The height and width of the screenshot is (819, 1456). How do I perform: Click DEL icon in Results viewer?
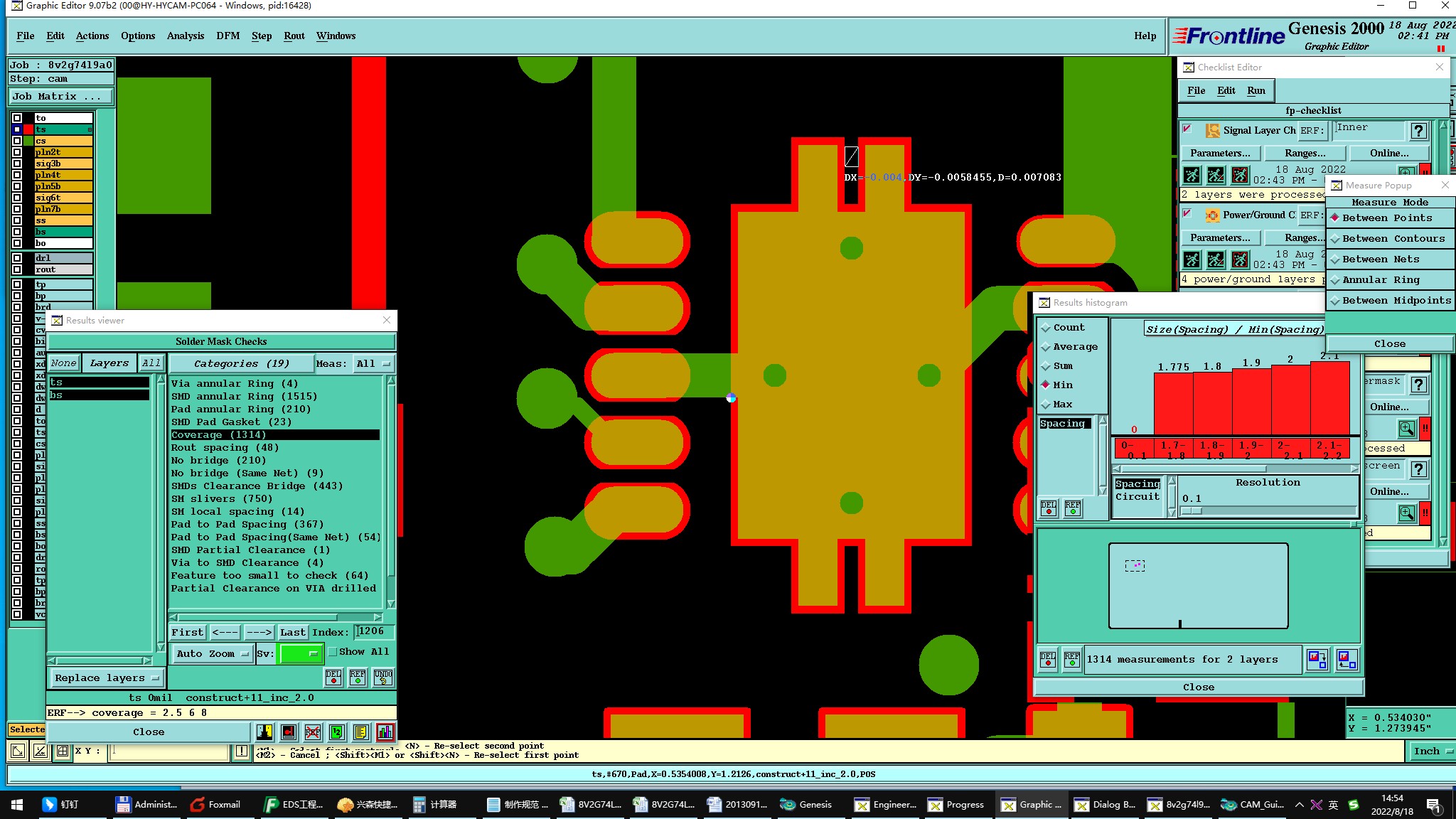[333, 677]
